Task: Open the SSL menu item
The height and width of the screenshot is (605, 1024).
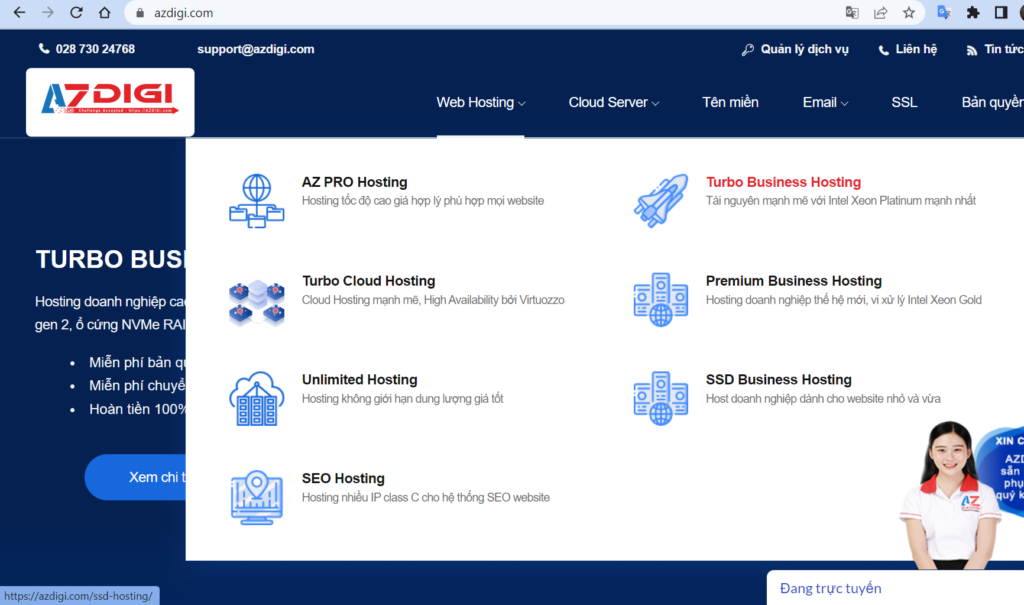Action: tap(904, 102)
